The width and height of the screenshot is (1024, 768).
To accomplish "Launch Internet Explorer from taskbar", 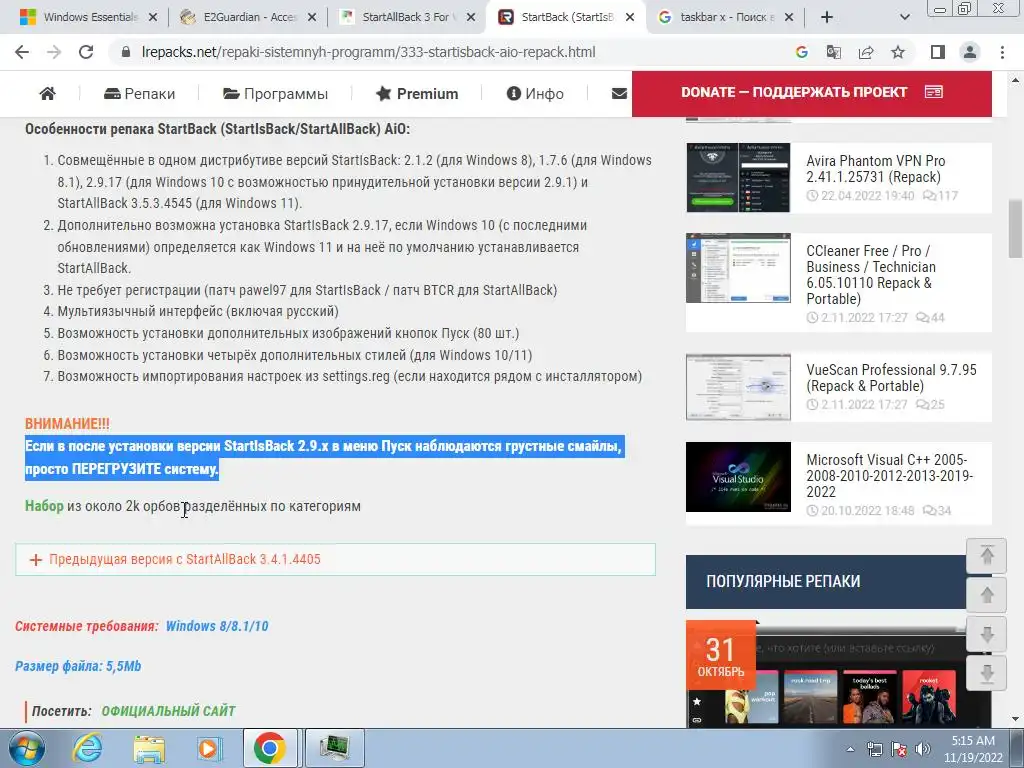I will [x=87, y=748].
